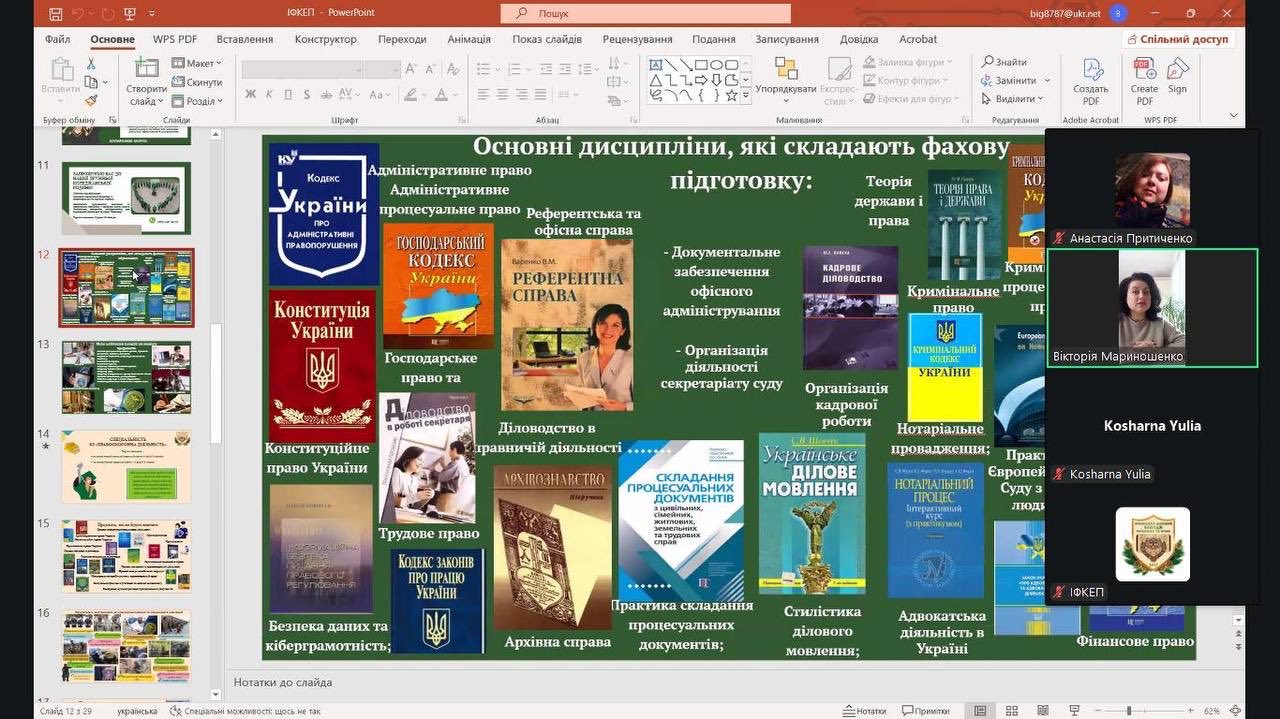Open the Виділити select dropdown
The image size is (1280, 719).
tap(1012, 99)
